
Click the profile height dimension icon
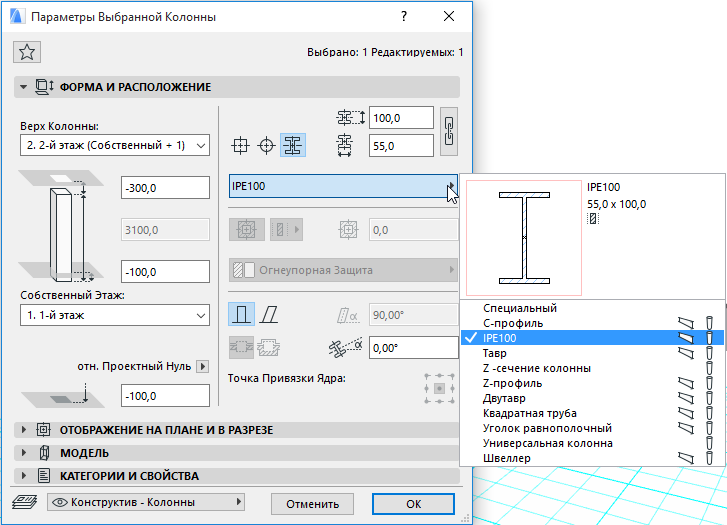point(351,117)
